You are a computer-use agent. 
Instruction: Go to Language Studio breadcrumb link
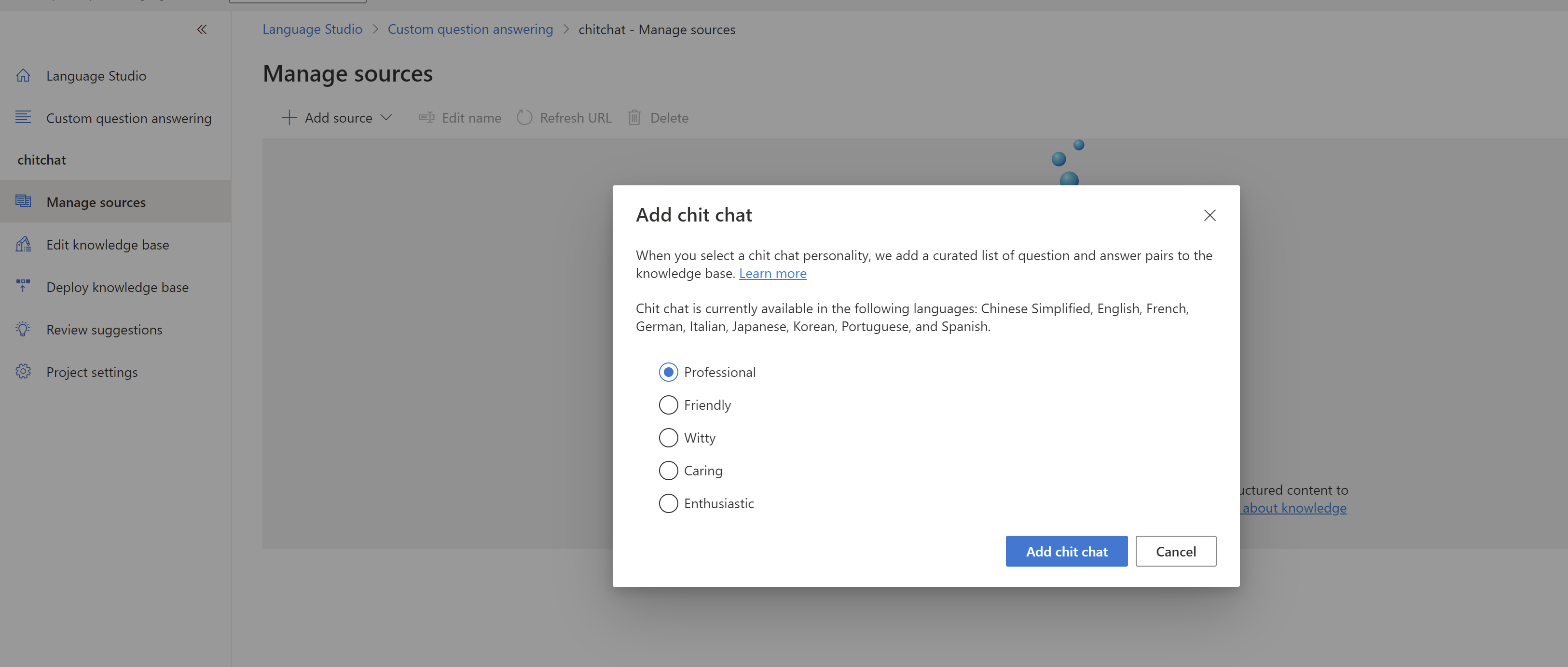coord(312,29)
